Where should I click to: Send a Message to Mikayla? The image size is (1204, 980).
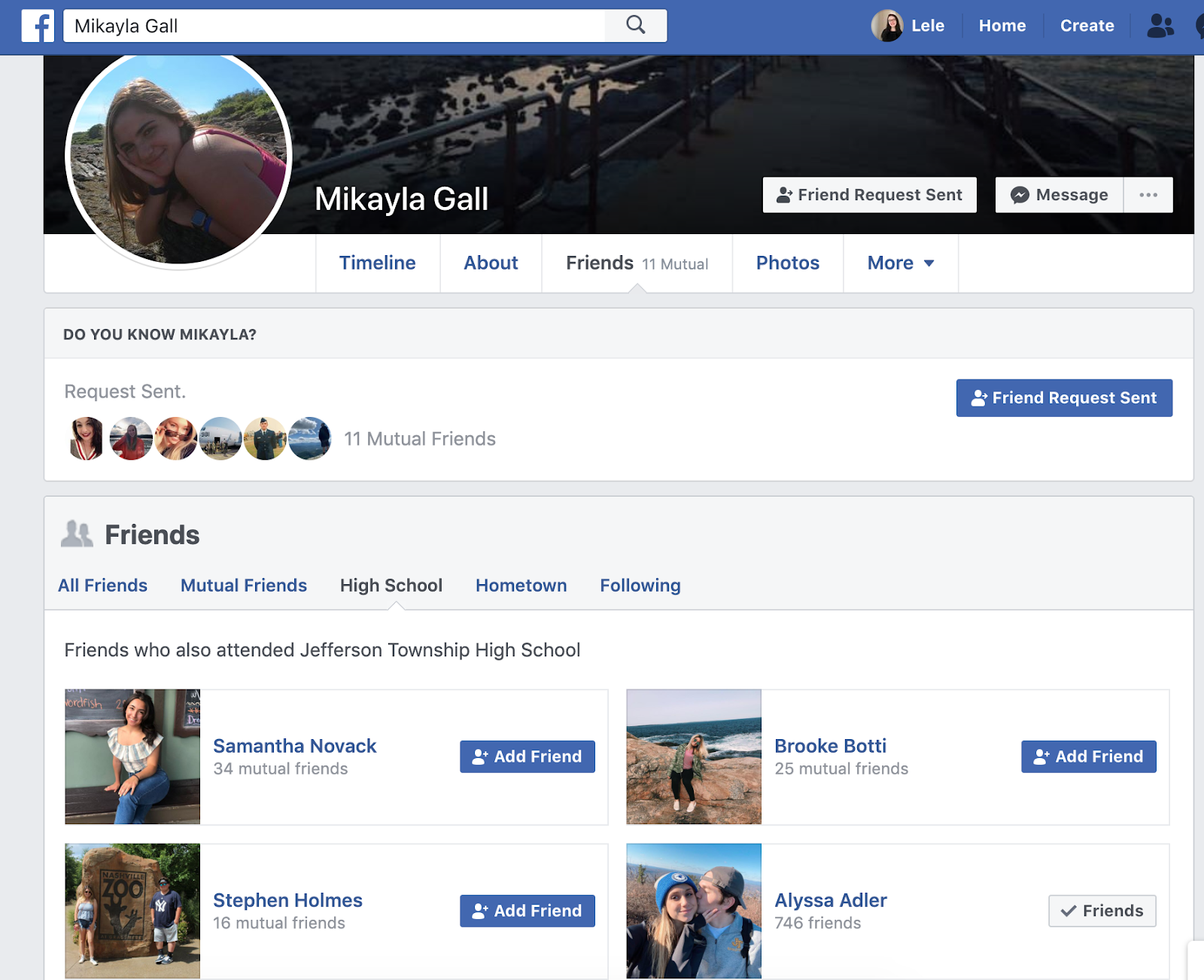tap(1060, 195)
